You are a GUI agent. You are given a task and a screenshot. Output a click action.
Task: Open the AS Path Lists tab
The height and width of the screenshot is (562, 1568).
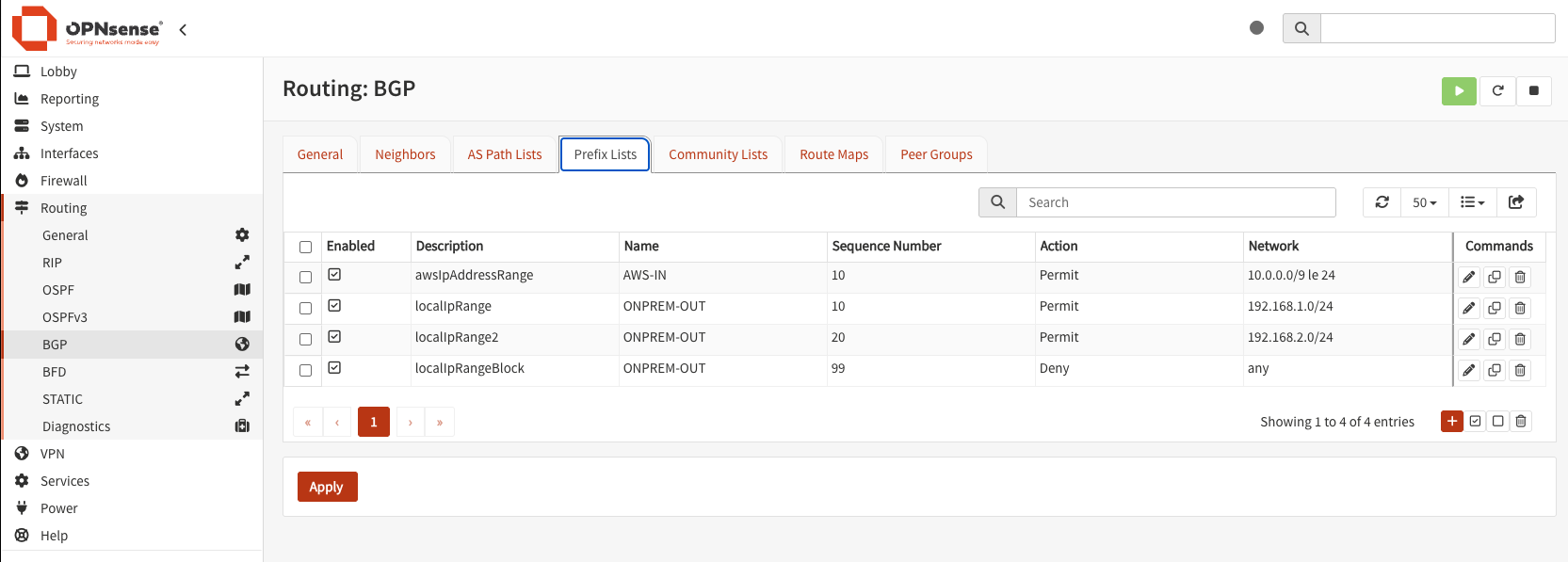[x=505, y=154]
